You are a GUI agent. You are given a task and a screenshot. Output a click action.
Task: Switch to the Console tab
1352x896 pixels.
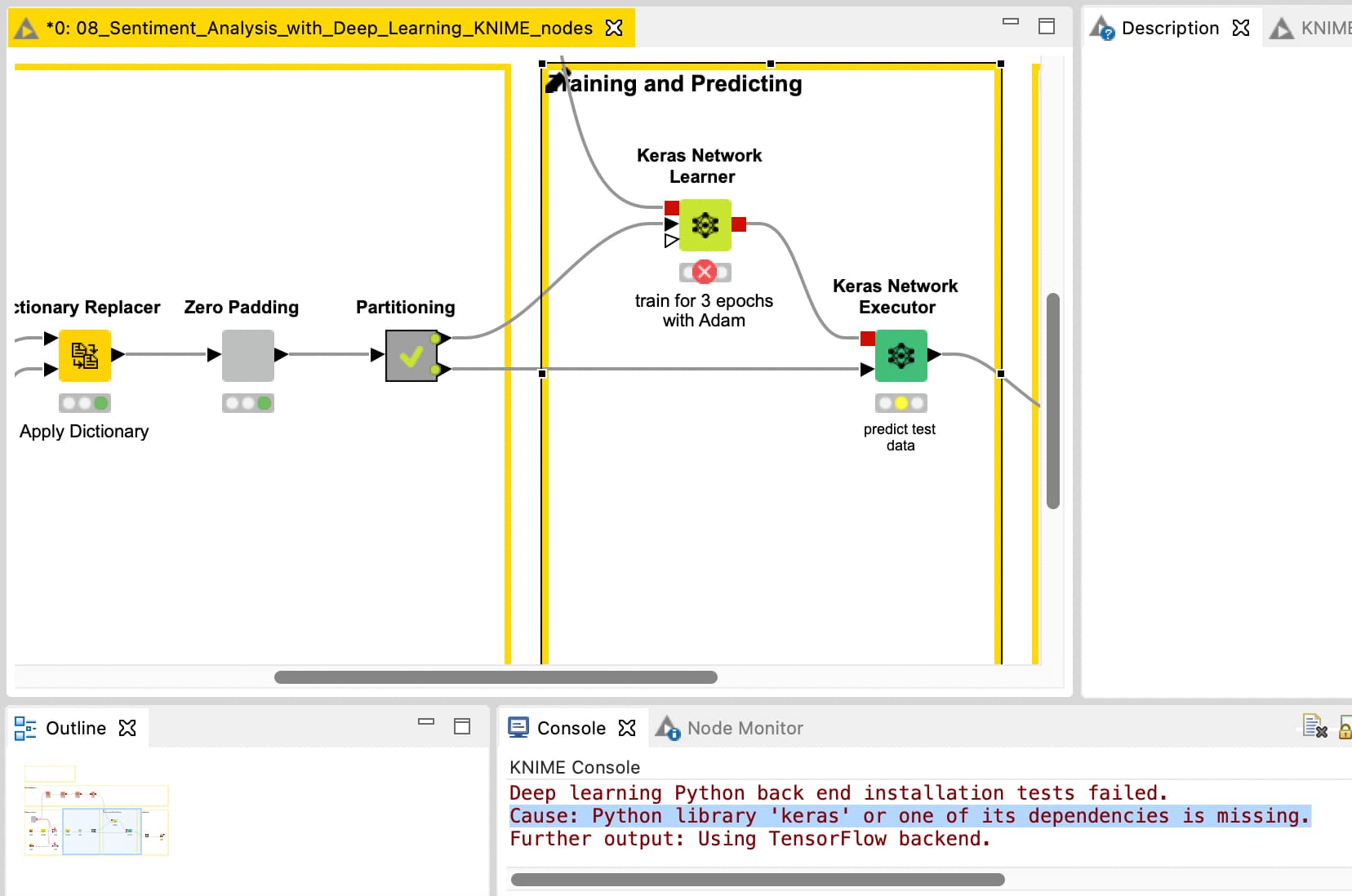571,728
